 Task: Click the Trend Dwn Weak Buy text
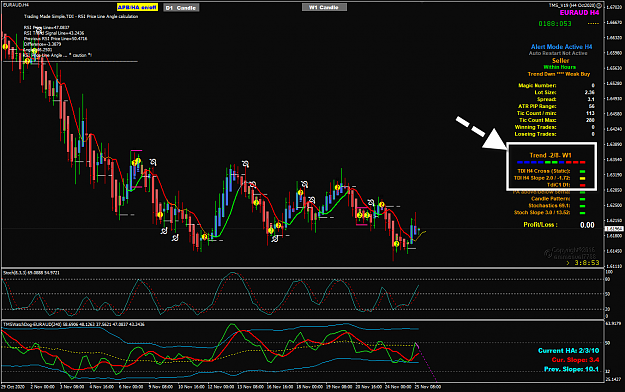click(x=559, y=74)
